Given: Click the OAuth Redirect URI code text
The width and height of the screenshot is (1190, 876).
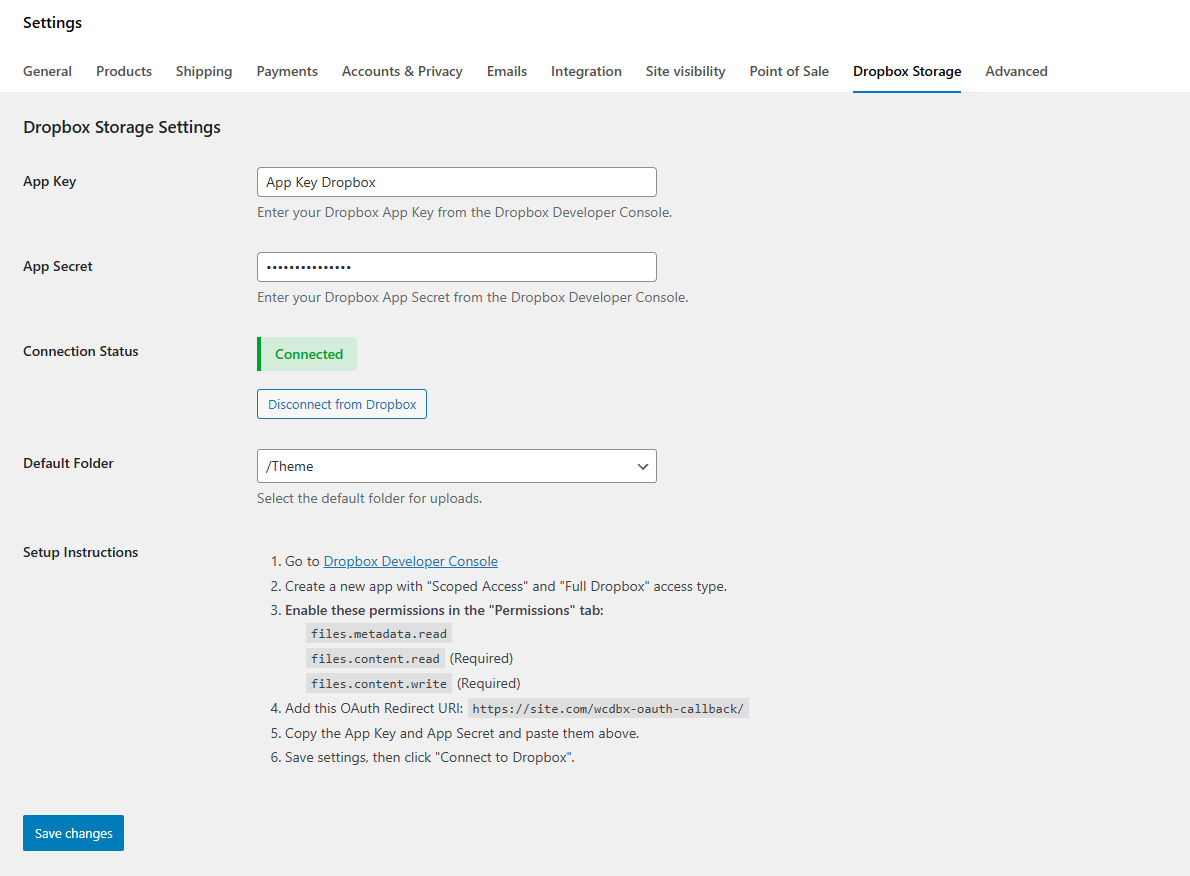Looking at the screenshot, I should (x=608, y=709).
